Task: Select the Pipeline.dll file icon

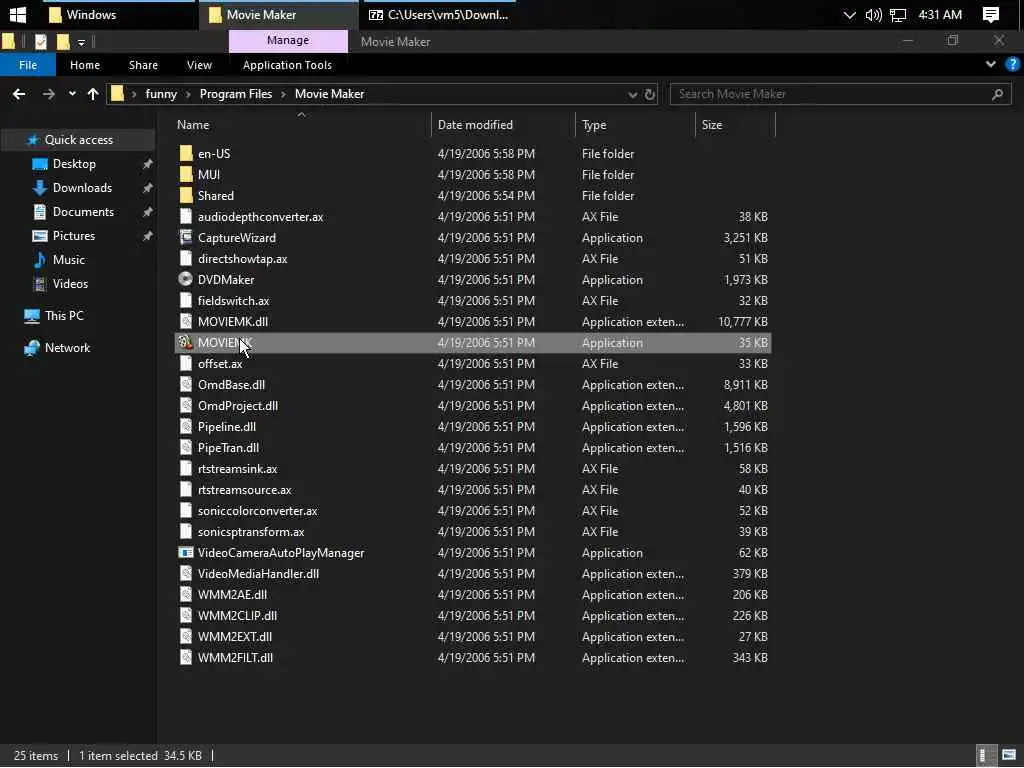Action: pos(186,426)
